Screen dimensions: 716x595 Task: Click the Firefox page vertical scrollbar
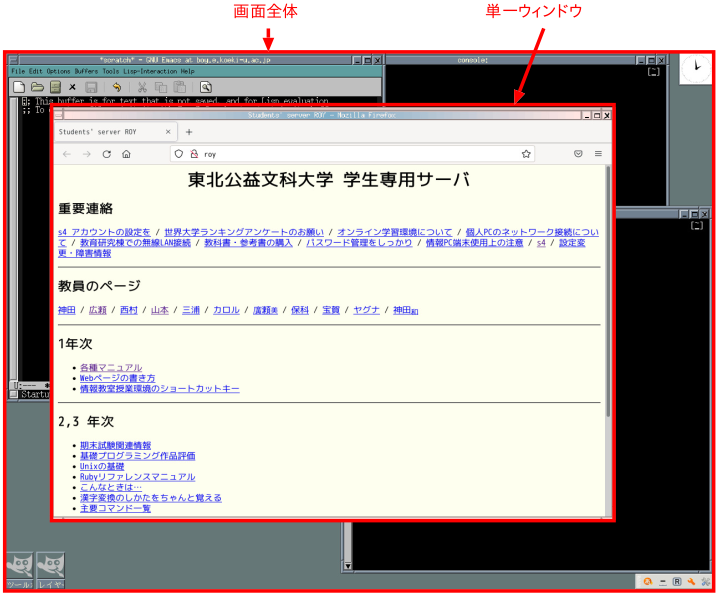[x=608, y=291]
